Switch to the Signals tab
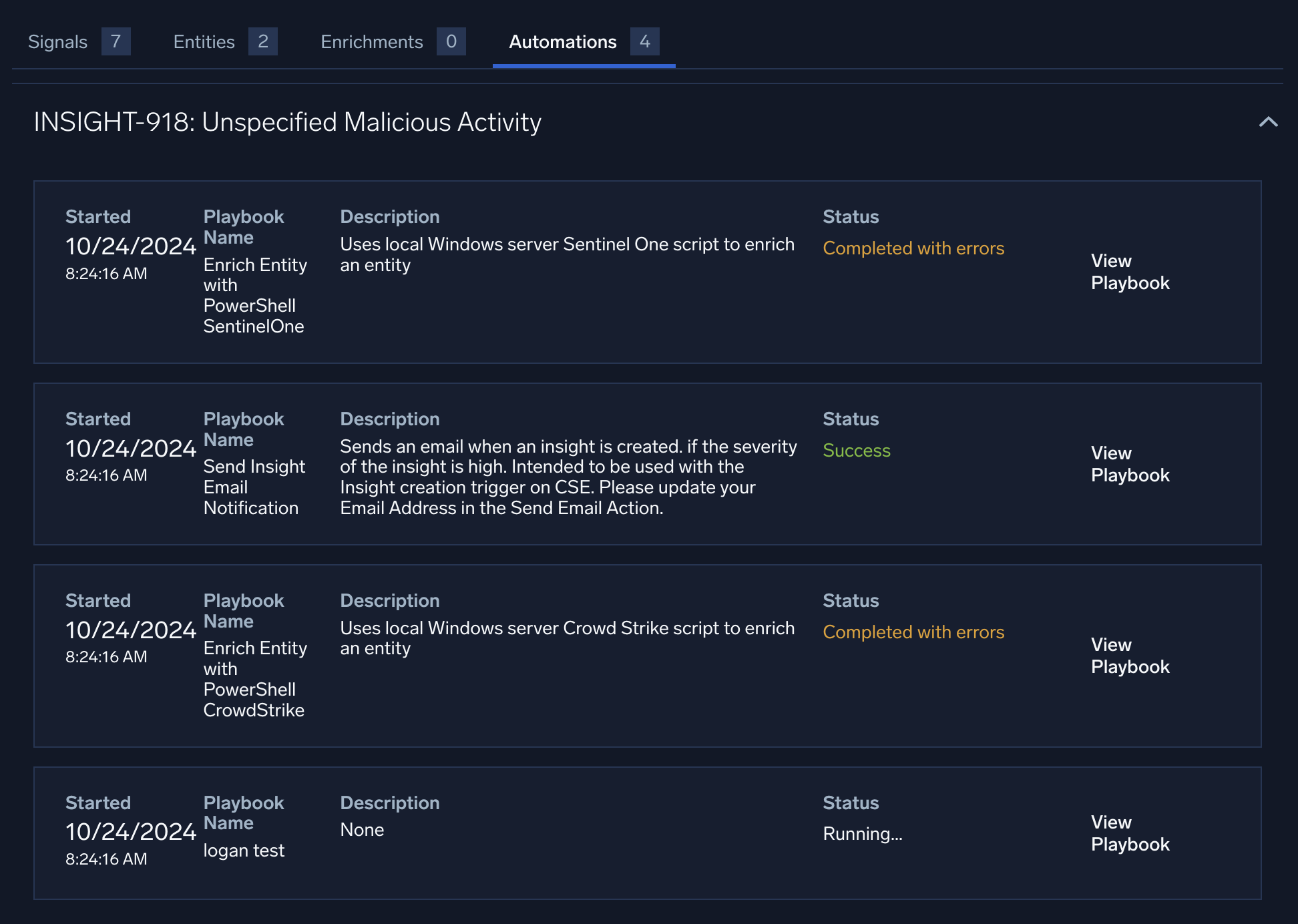1298x924 pixels. pos(57,41)
